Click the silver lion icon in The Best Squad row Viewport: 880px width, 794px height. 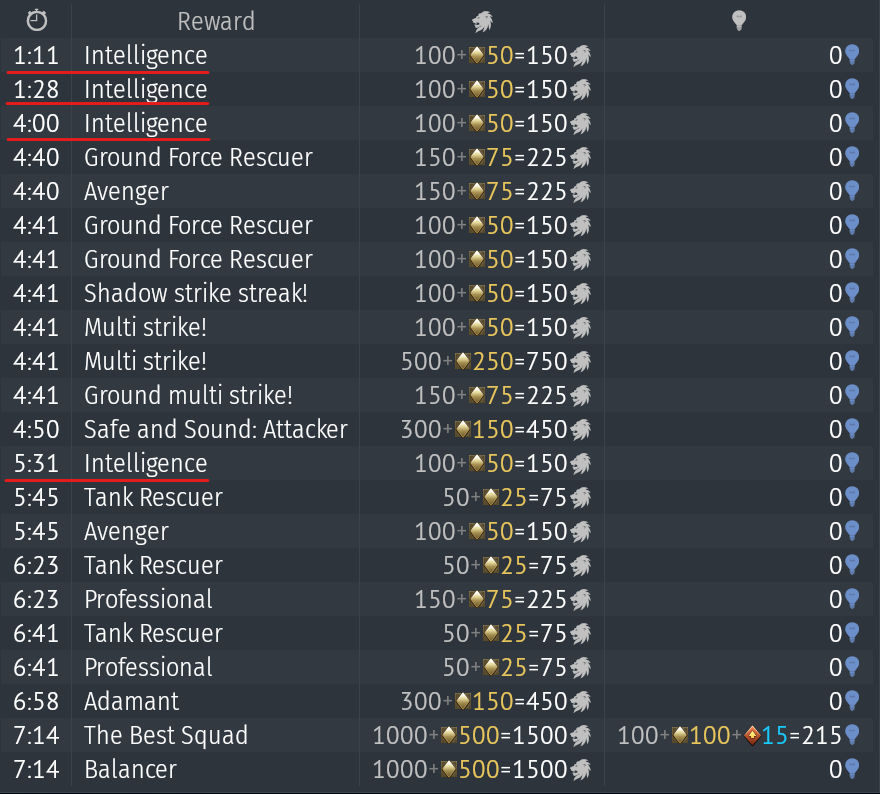(581, 735)
